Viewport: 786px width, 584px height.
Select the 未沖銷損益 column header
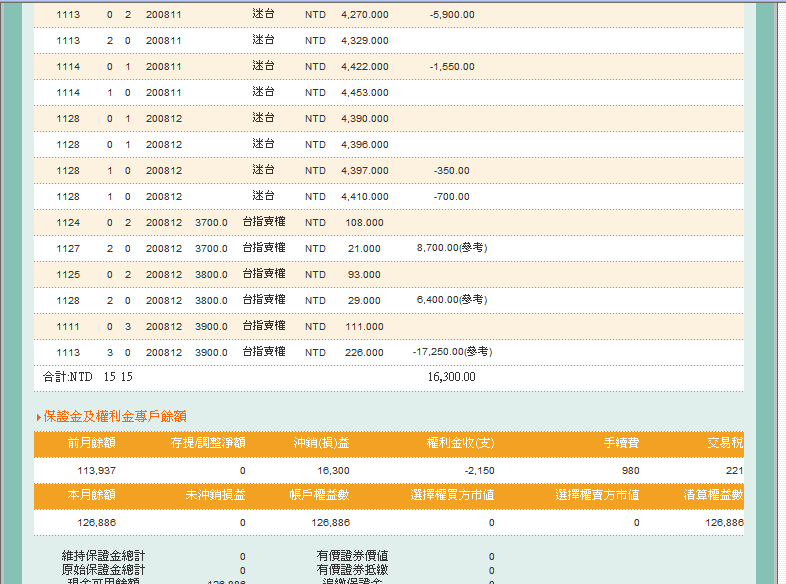pos(216,495)
